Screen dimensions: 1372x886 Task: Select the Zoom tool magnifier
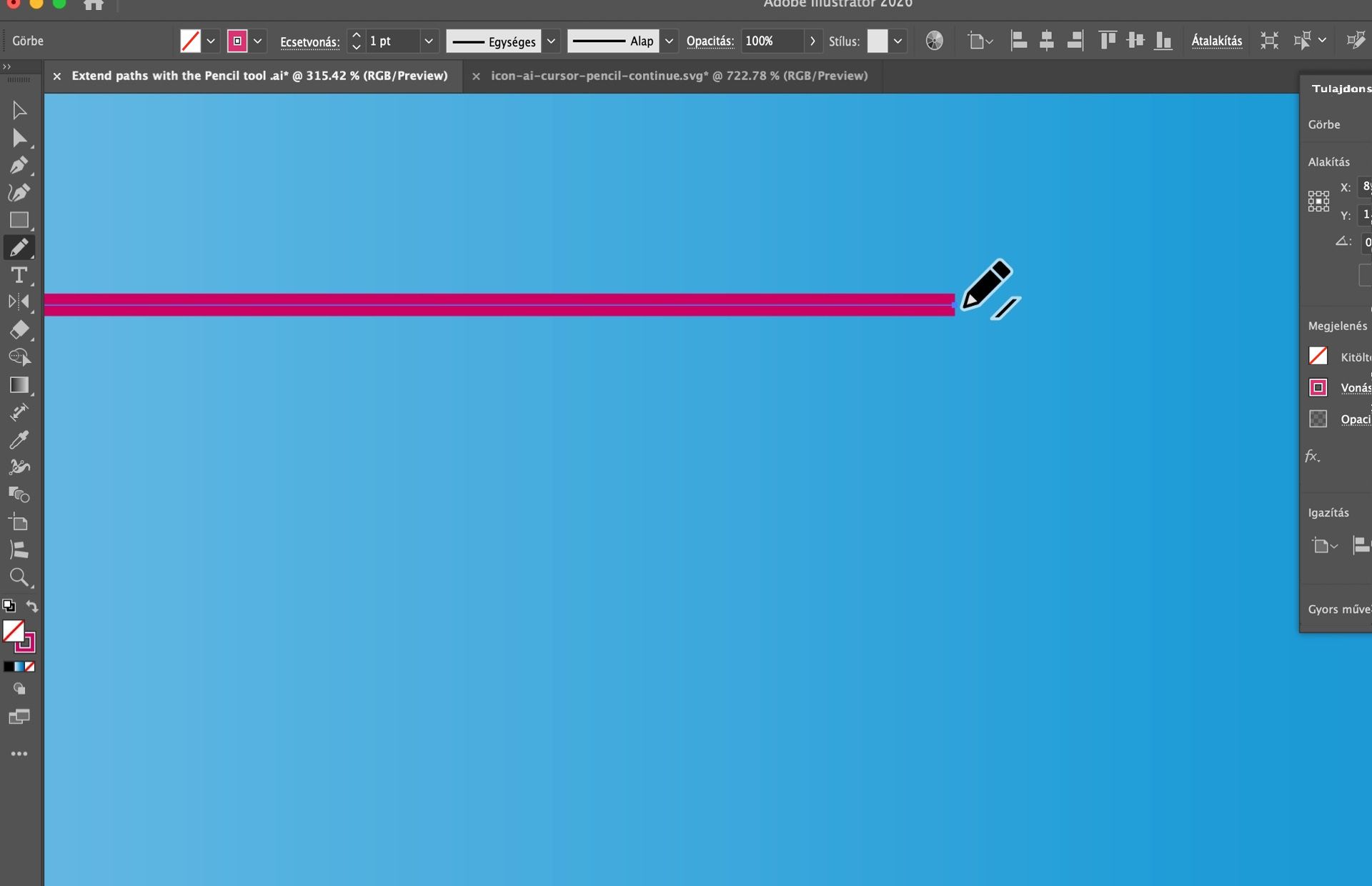pos(19,577)
